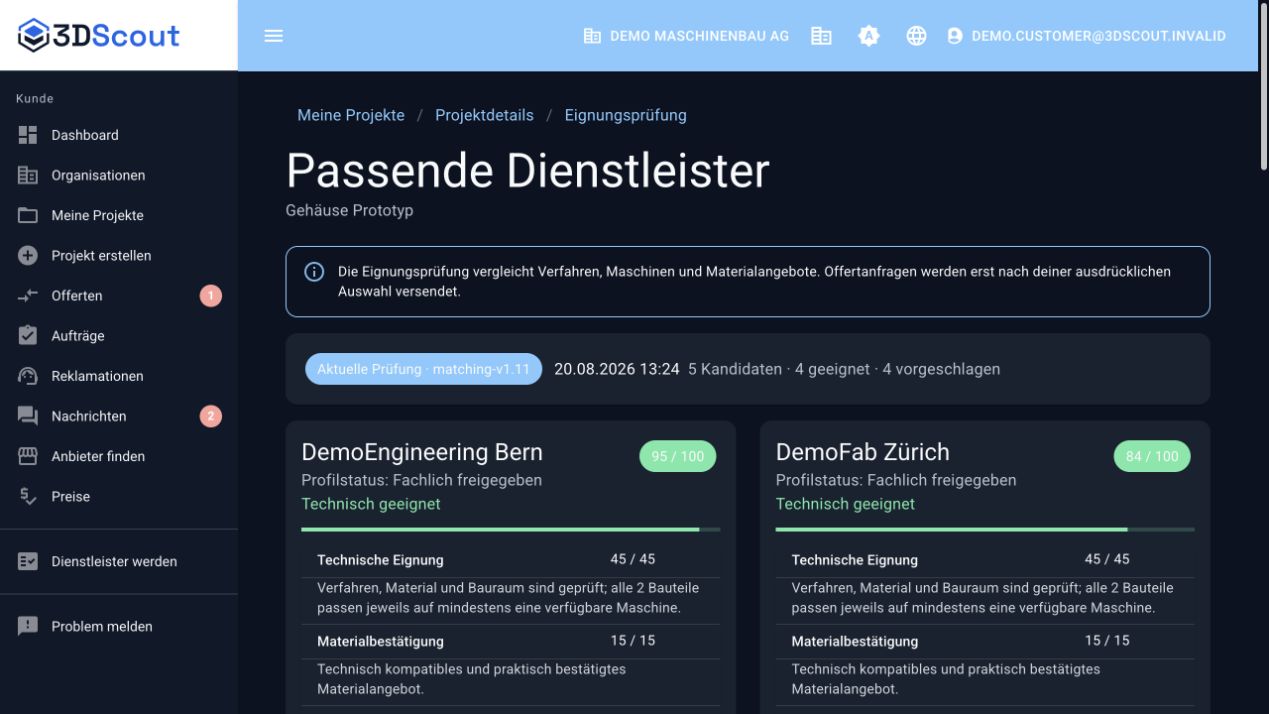Click the DEMO.CUSTOMER@3DSCOUT.INVALID account label
This screenshot has width=1269, height=714.
tap(1099, 36)
